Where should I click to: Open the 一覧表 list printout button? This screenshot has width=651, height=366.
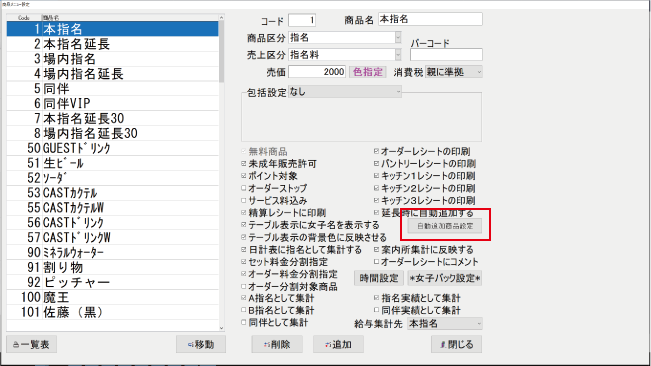point(32,344)
